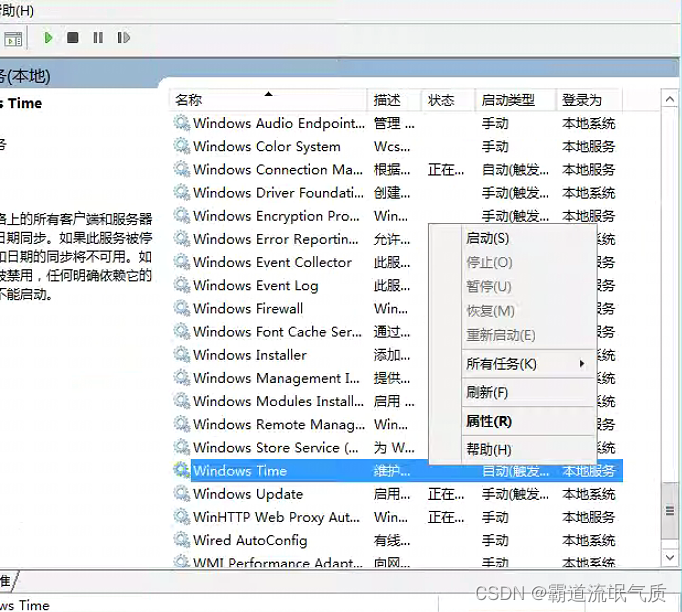Click the vertical scrollbar thumb
This screenshot has width=682, height=612.
[x=670, y=511]
